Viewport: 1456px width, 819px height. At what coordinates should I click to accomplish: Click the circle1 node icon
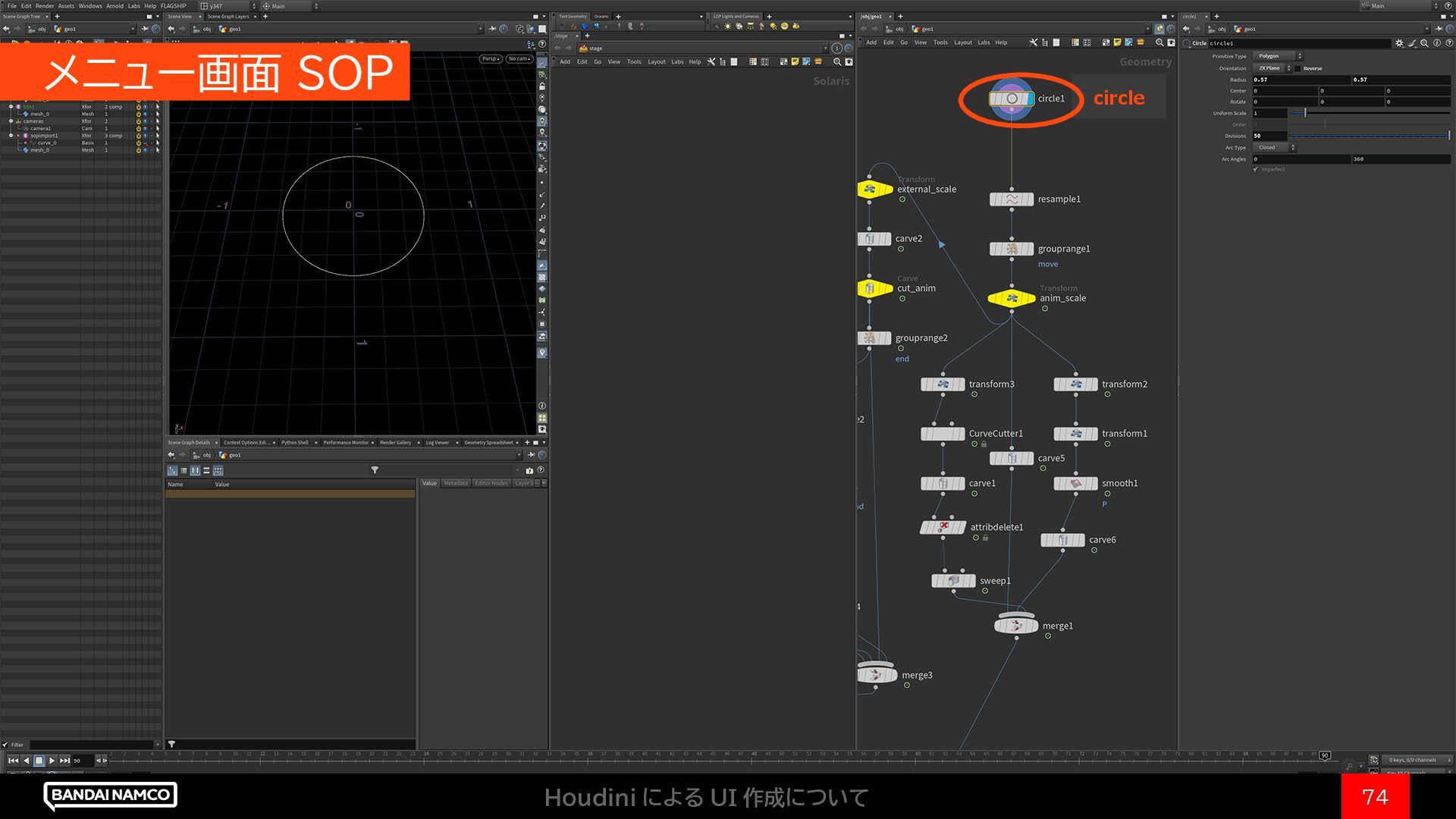click(x=1011, y=99)
